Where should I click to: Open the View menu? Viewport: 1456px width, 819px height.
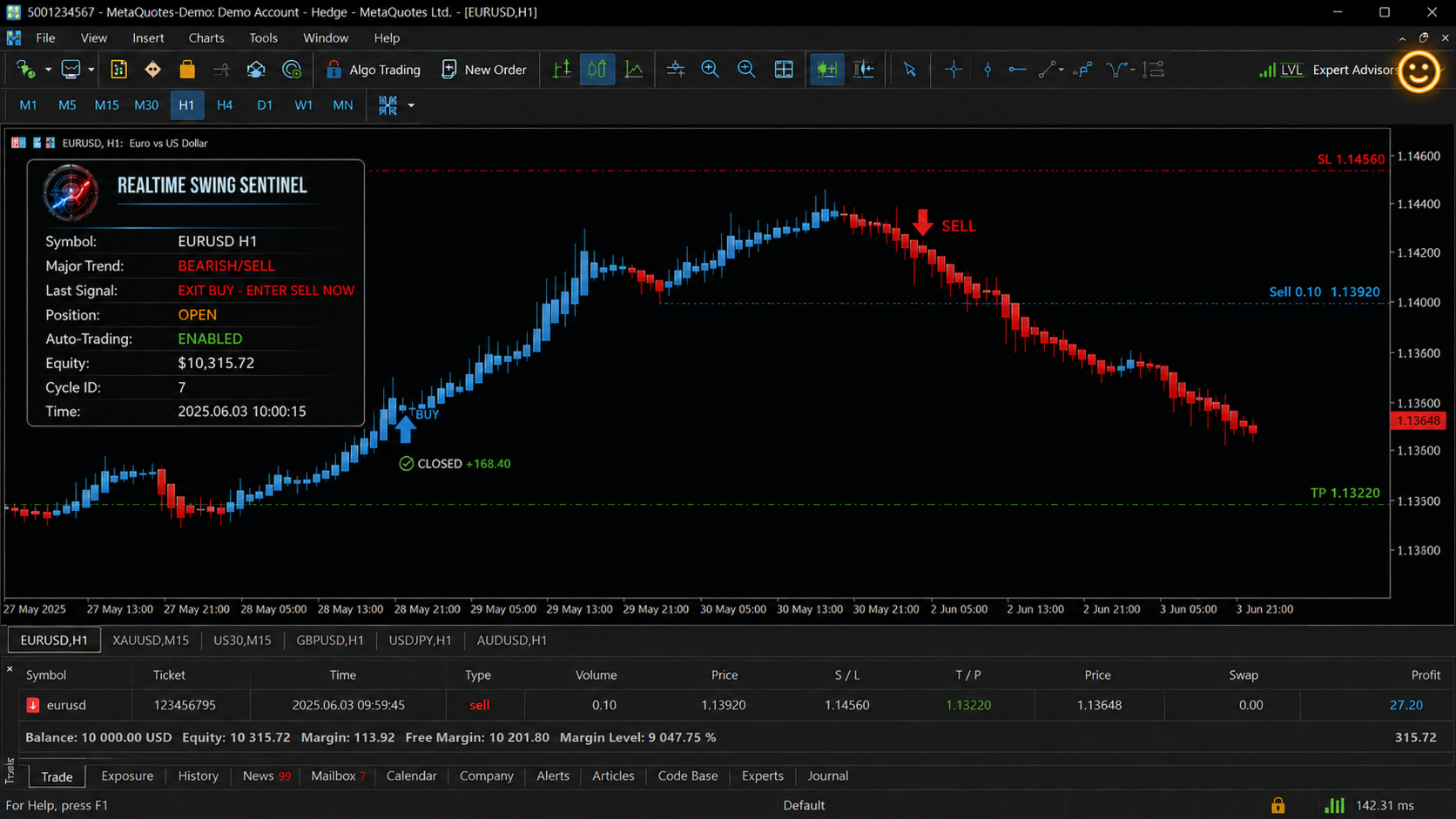[94, 38]
